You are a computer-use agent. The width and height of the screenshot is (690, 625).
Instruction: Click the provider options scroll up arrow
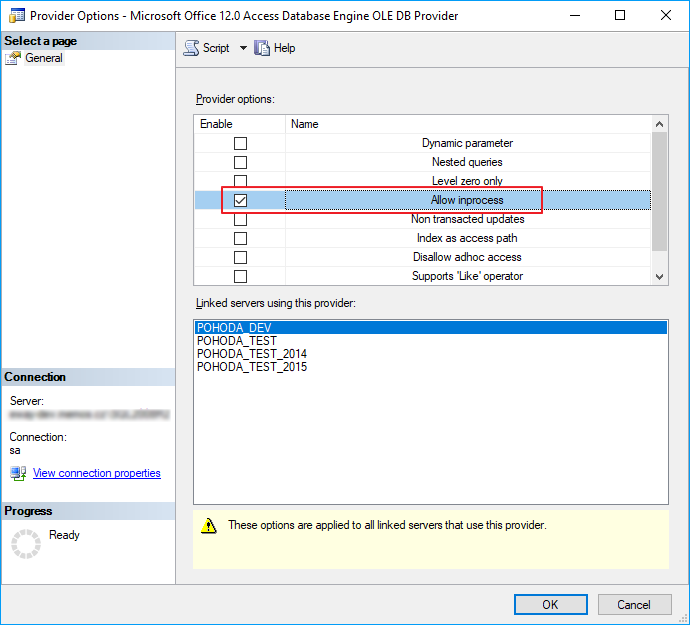659,124
